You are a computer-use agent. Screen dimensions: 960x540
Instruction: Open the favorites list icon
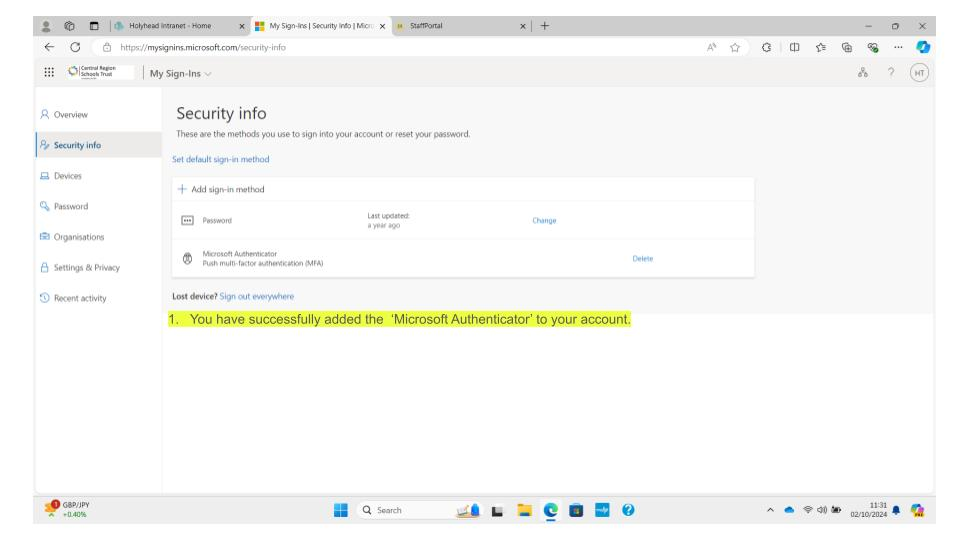(820, 47)
